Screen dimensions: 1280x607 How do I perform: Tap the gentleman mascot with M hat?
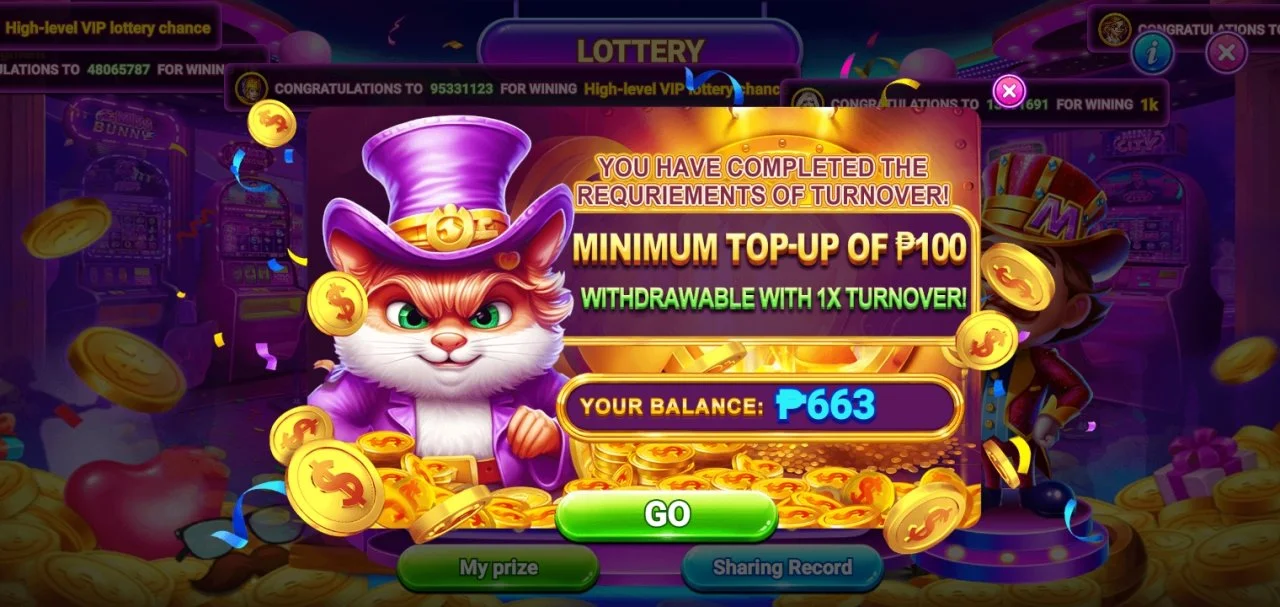1040,330
